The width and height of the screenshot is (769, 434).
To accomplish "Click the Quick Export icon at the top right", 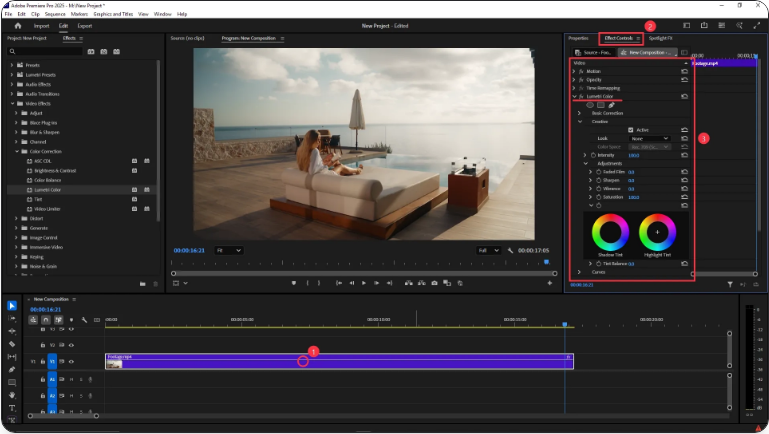I will (x=705, y=26).
